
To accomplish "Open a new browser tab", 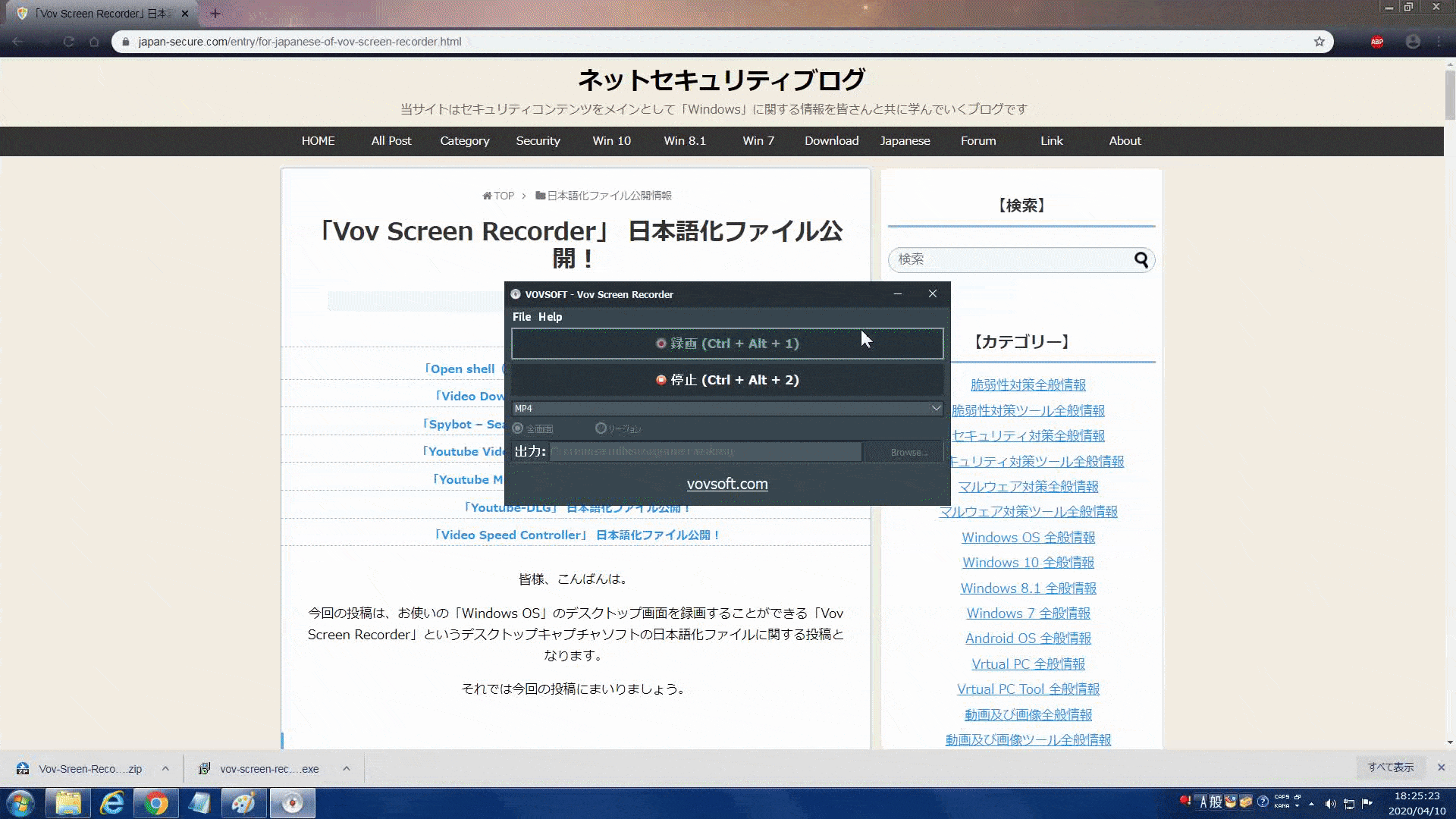I will click(215, 14).
